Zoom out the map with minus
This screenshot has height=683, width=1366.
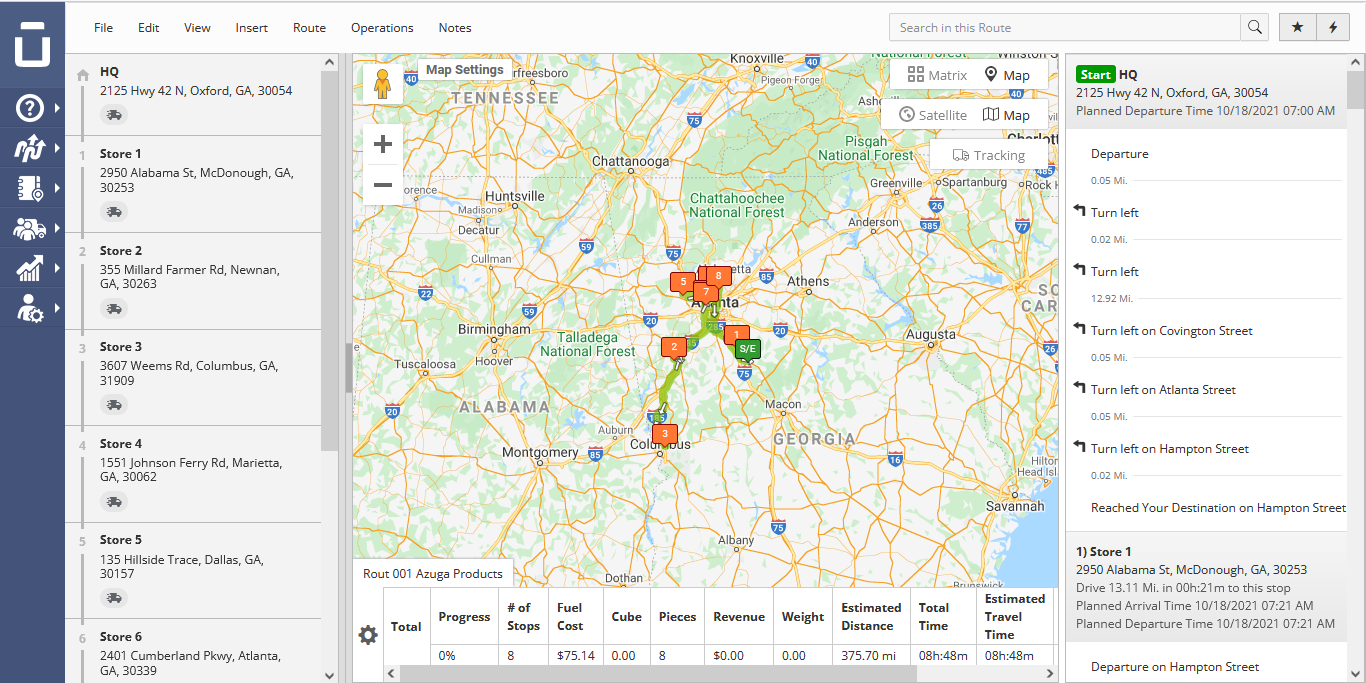click(x=382, y=184)
